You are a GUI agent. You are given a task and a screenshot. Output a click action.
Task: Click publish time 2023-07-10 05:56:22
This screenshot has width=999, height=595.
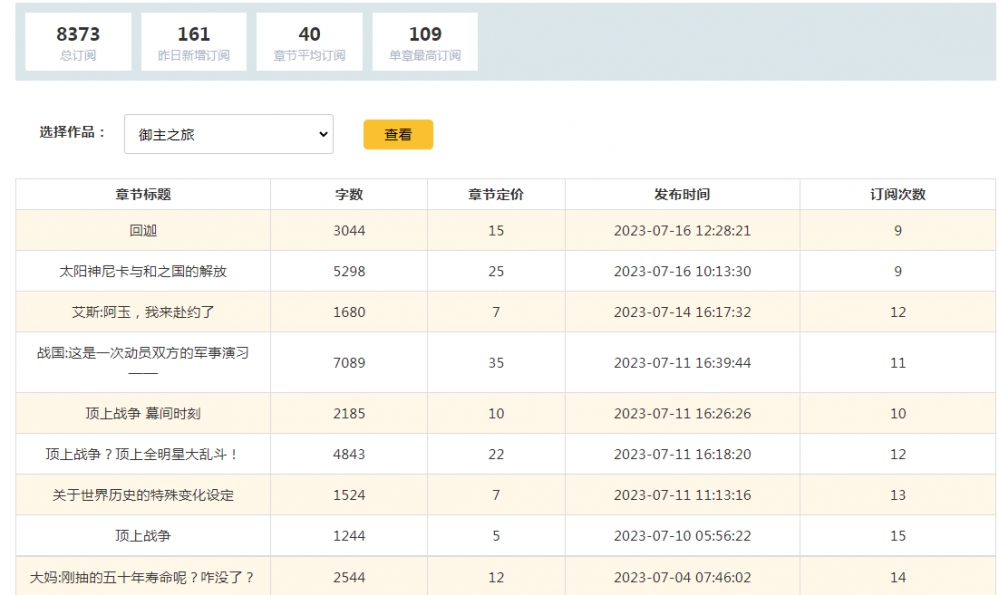click(x=682, y=536)
